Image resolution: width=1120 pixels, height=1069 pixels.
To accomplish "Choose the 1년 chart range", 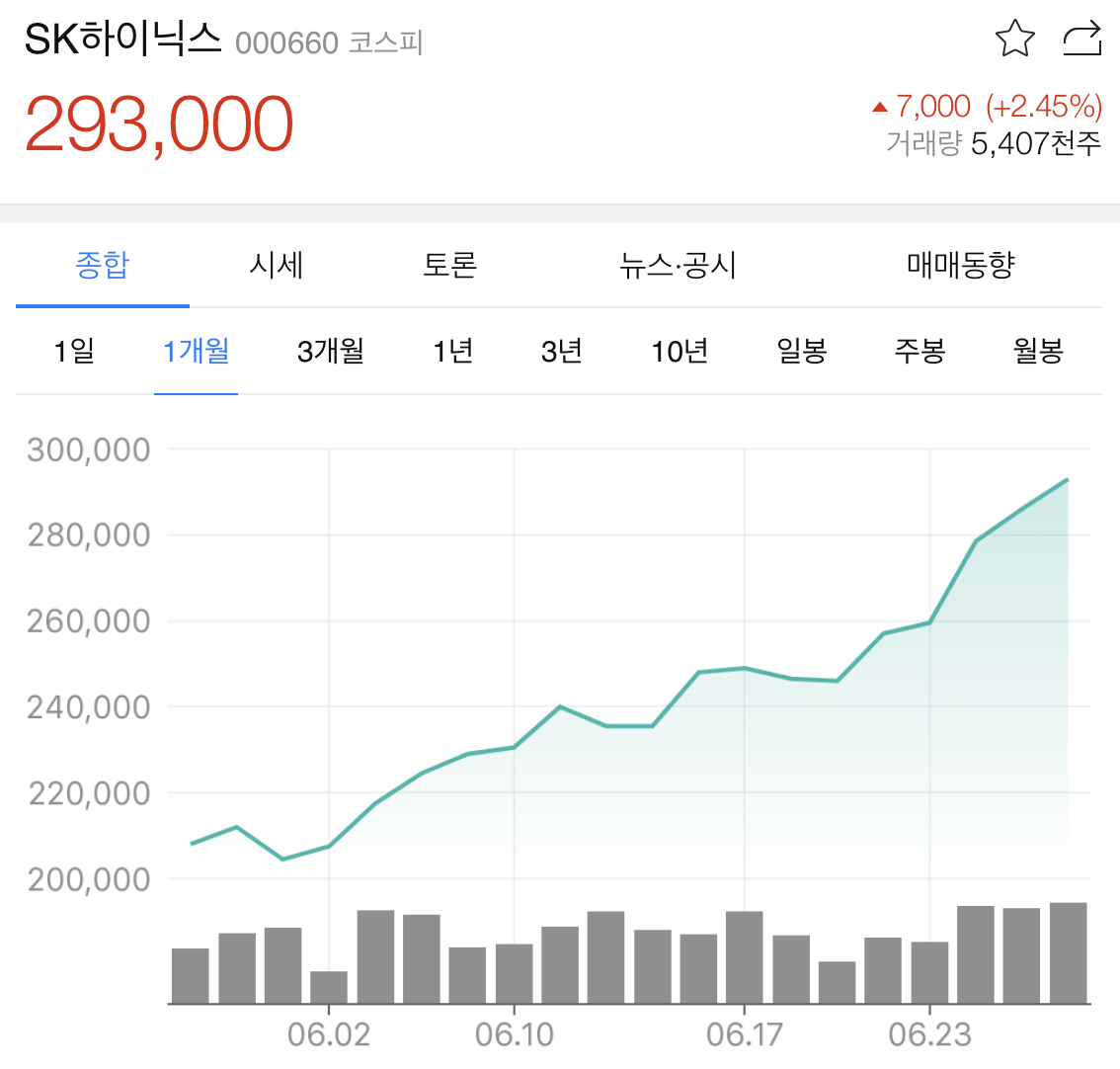I will coord(453,351).
